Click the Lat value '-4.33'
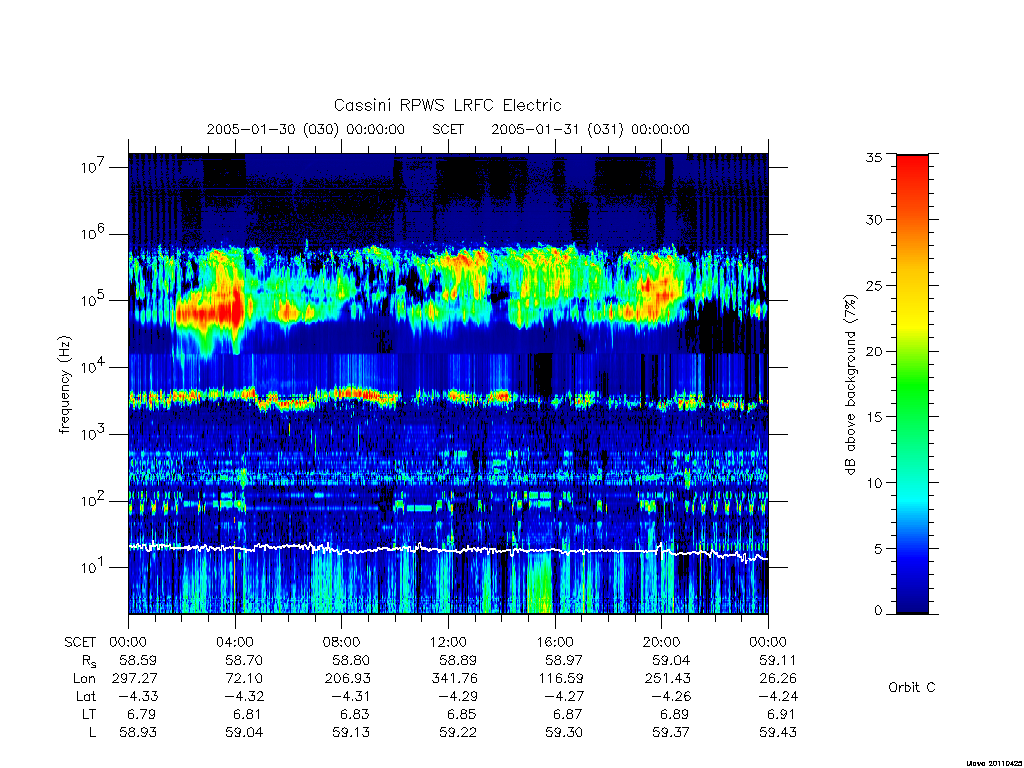This screenshot has width=1024, height=768. [138, 696]
